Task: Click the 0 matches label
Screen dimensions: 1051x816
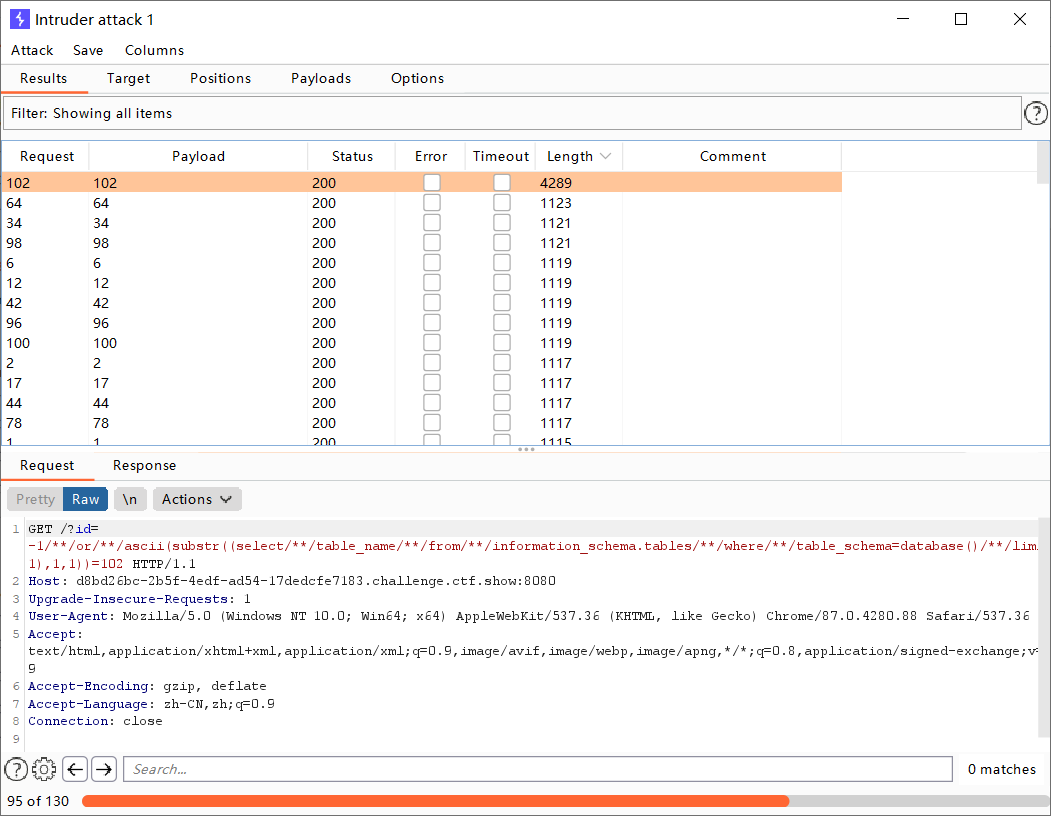Action: [1001, 769]
